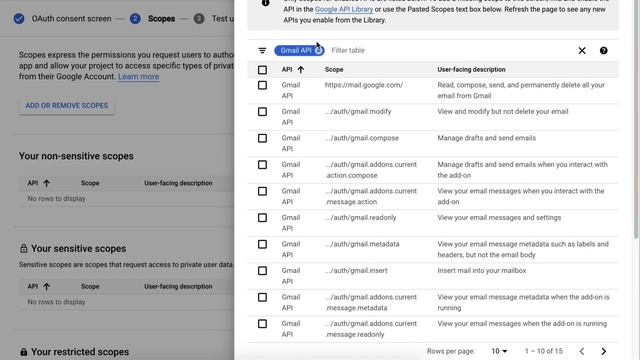Click lock icon beside sensitive scopes
The image size is (640, 360).
point(24,249)
